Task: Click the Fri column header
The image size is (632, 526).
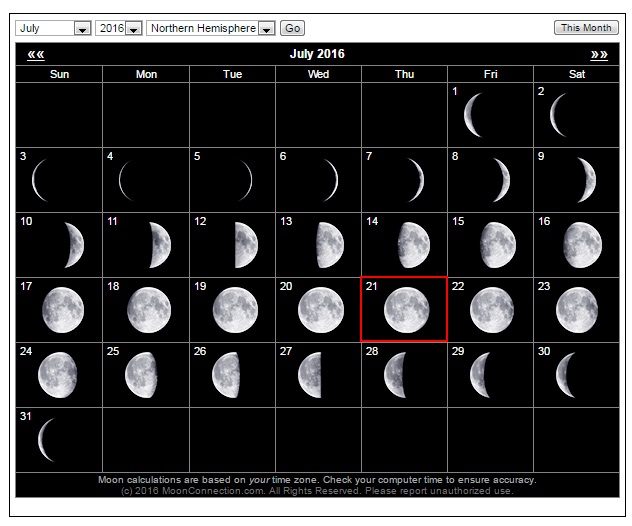Action: coord(491,74)
